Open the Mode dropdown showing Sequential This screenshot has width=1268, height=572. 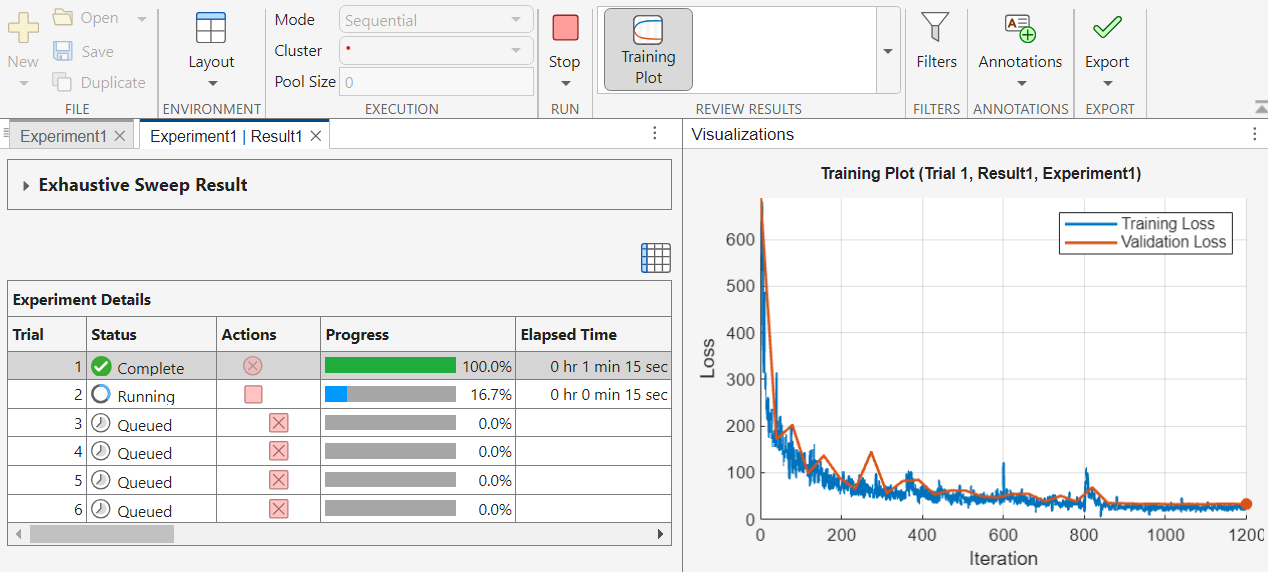436,20
